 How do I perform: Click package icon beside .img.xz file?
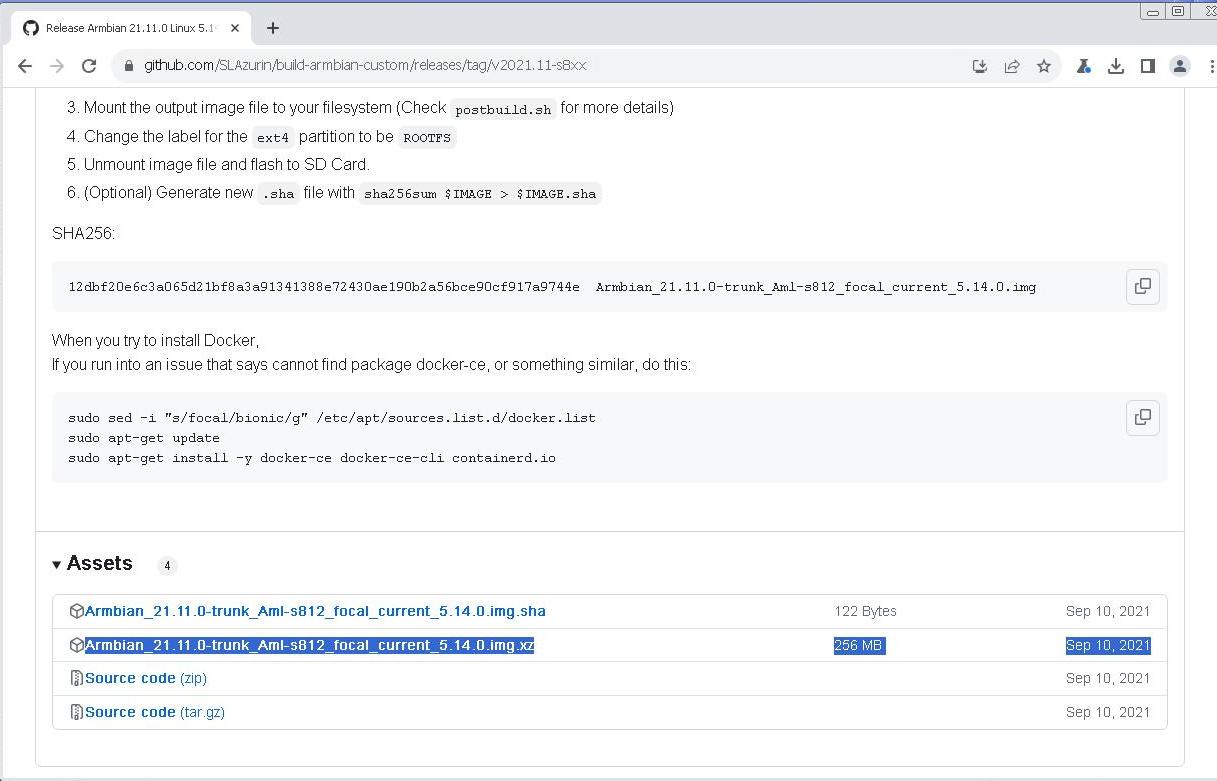76,645
